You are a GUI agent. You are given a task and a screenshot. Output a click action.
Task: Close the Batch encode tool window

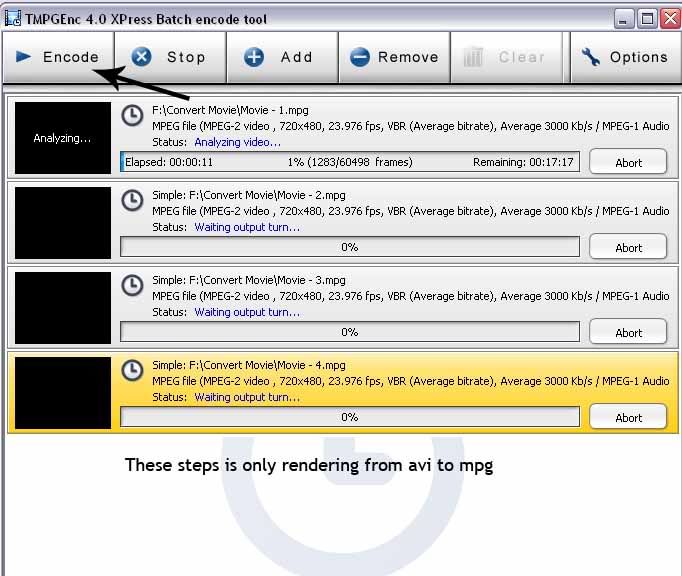(x=670, y=19)
